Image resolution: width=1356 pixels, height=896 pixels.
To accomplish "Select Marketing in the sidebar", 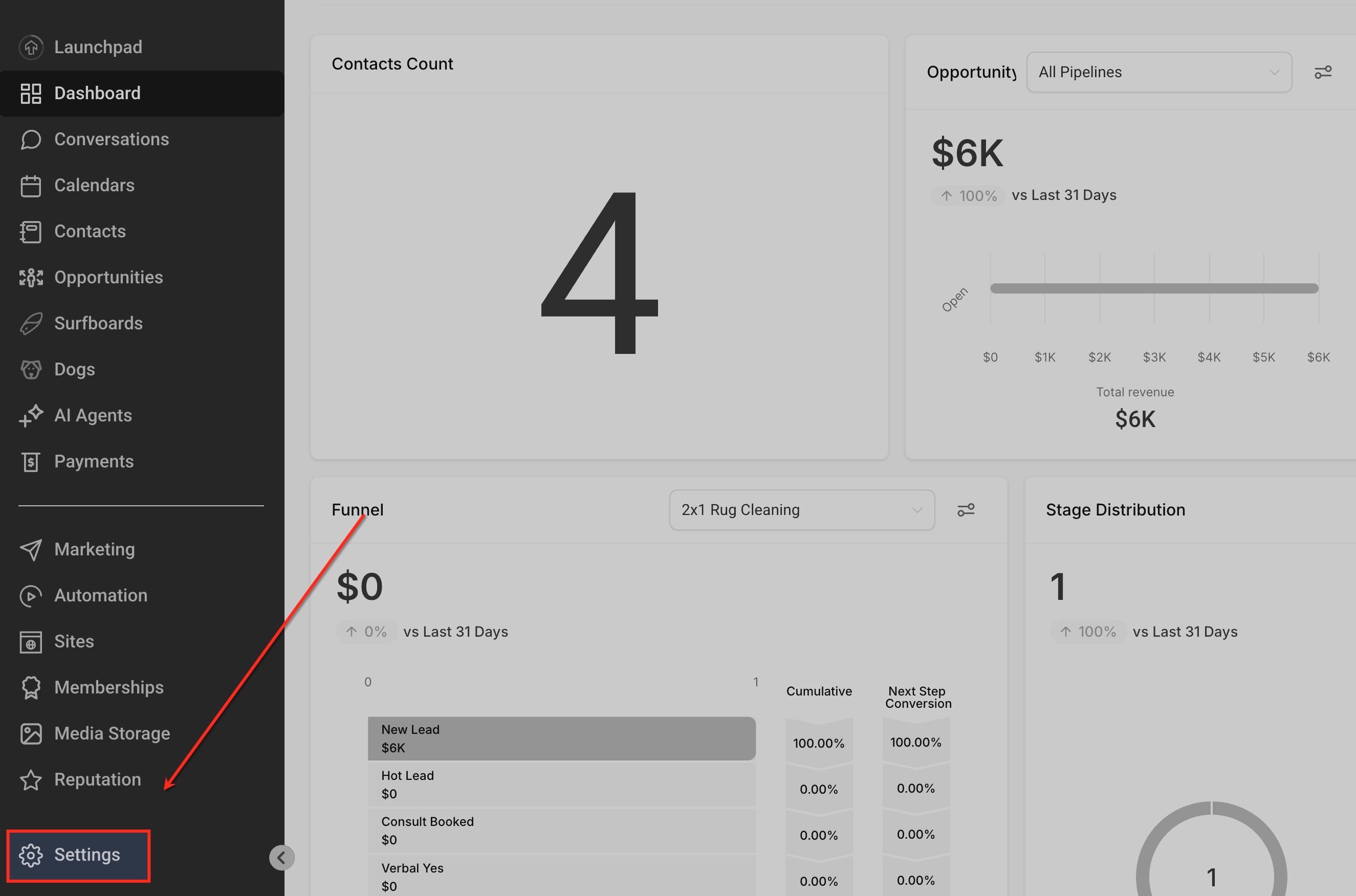I will 94,549.
